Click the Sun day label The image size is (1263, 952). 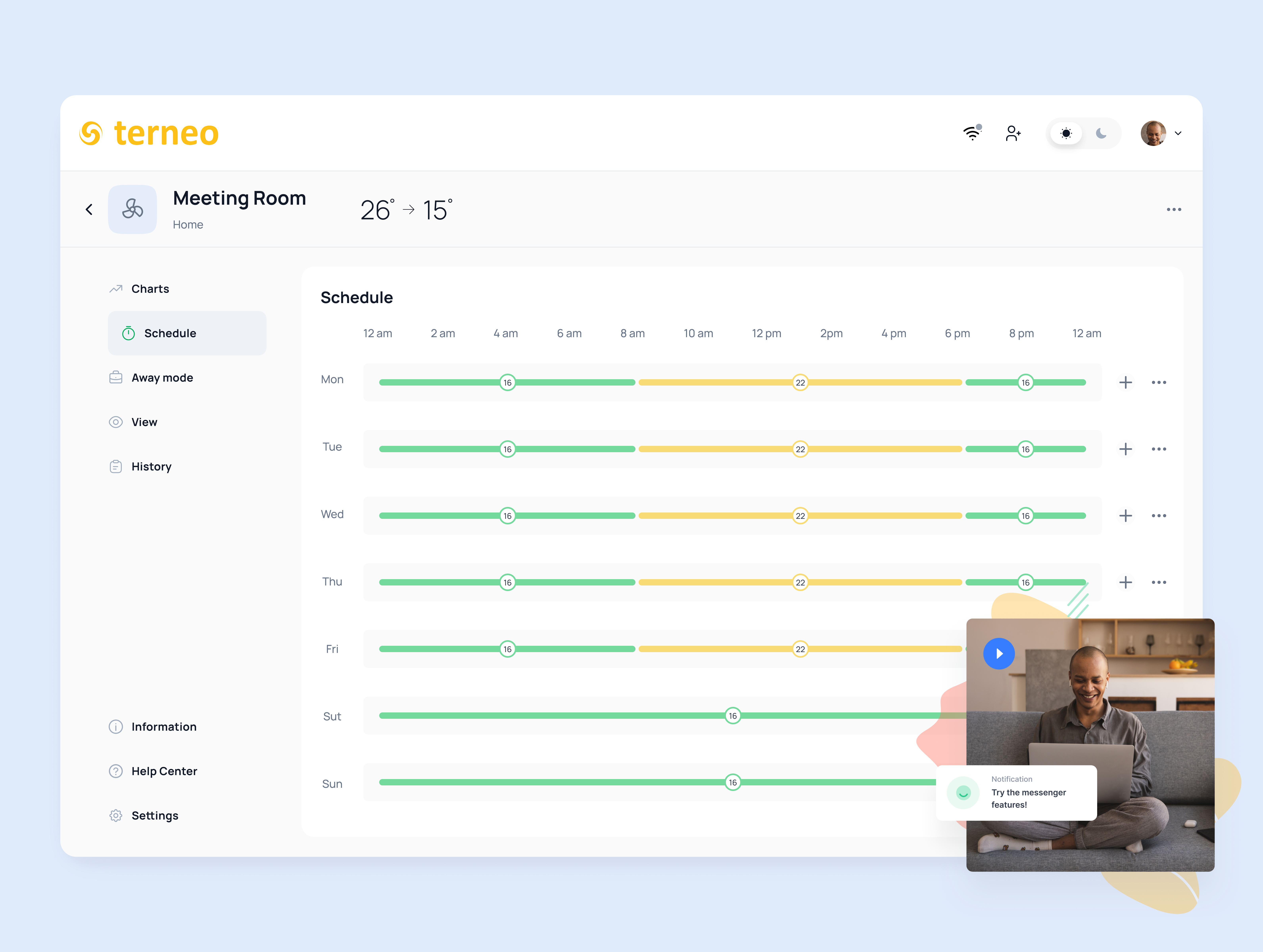[x=332, y=784]
